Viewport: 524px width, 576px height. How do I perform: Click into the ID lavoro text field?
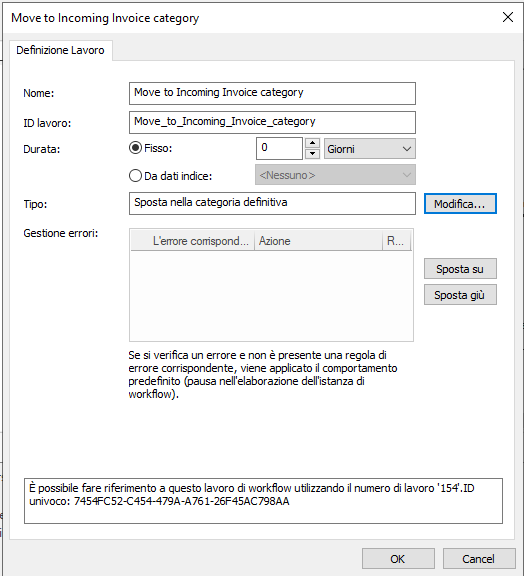[x=272, y=122]
